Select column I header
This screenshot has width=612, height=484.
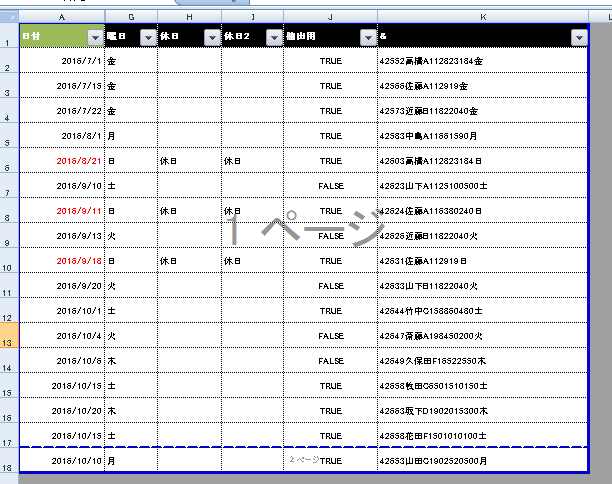253,17
